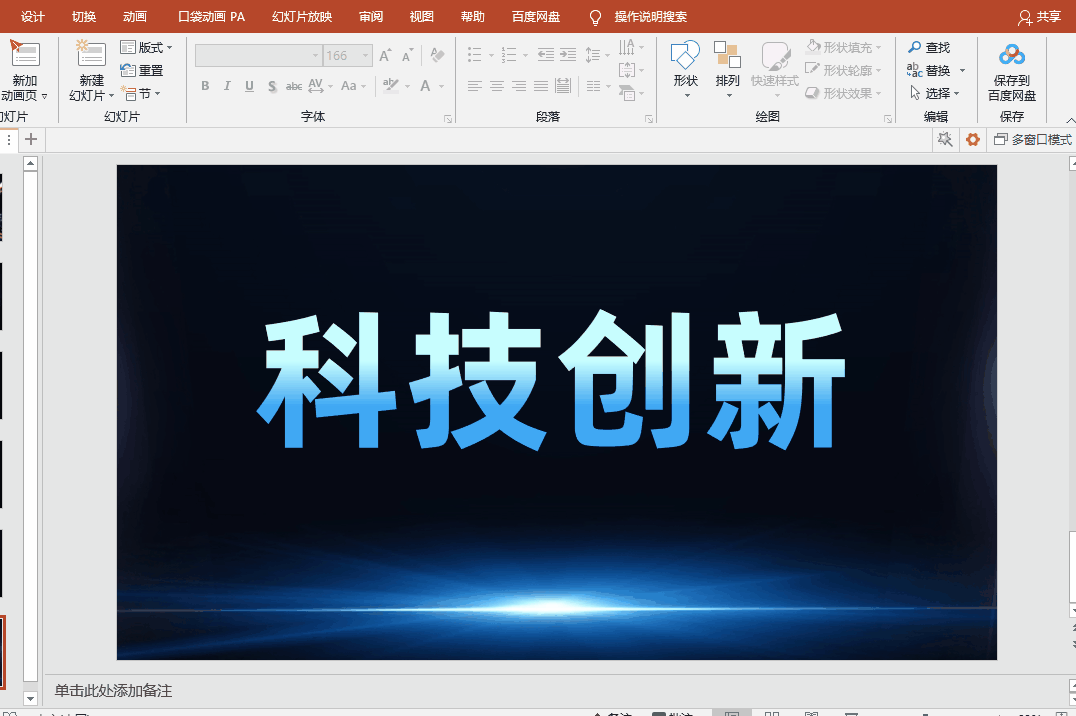
Task: Click the plus icon to add a tab
Action: tap(31, 140)
